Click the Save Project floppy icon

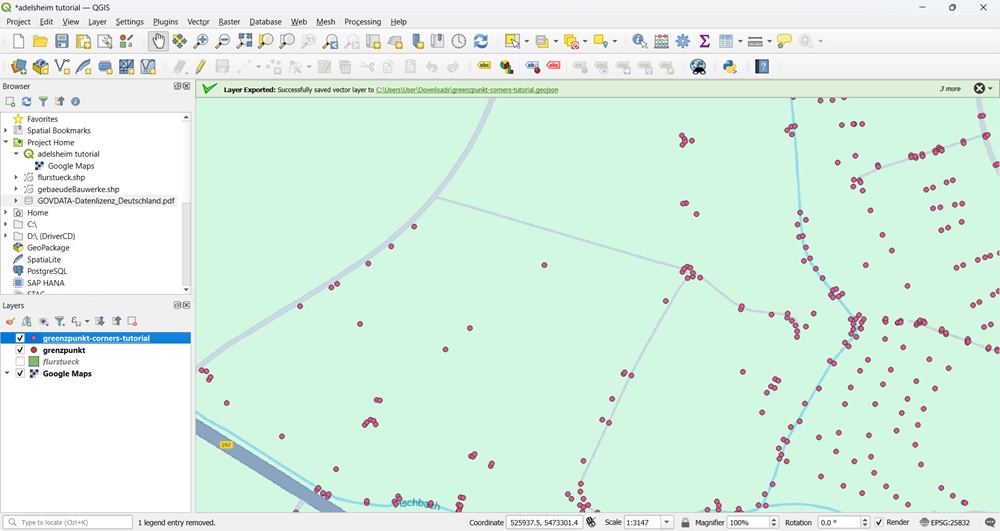62,41
